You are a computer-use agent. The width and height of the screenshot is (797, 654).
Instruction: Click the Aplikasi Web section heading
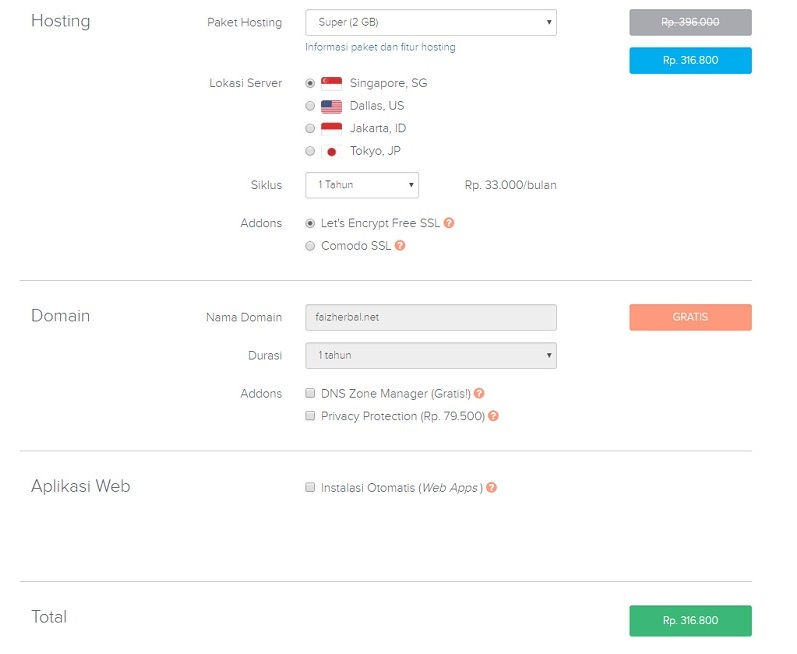[81, 486]
